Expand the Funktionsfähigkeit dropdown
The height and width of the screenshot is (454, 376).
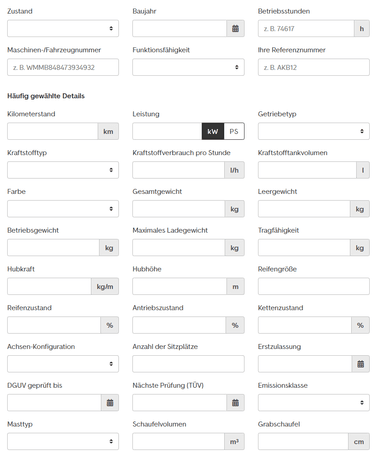188,67
